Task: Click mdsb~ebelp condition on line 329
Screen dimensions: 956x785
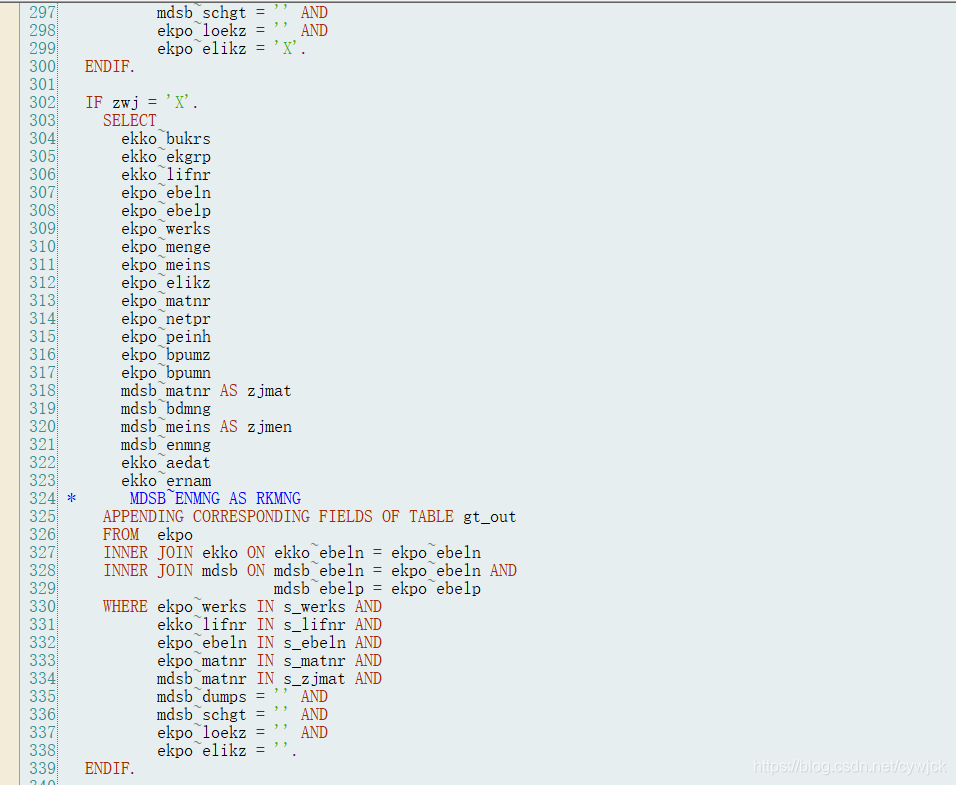Action: (377, 589)
